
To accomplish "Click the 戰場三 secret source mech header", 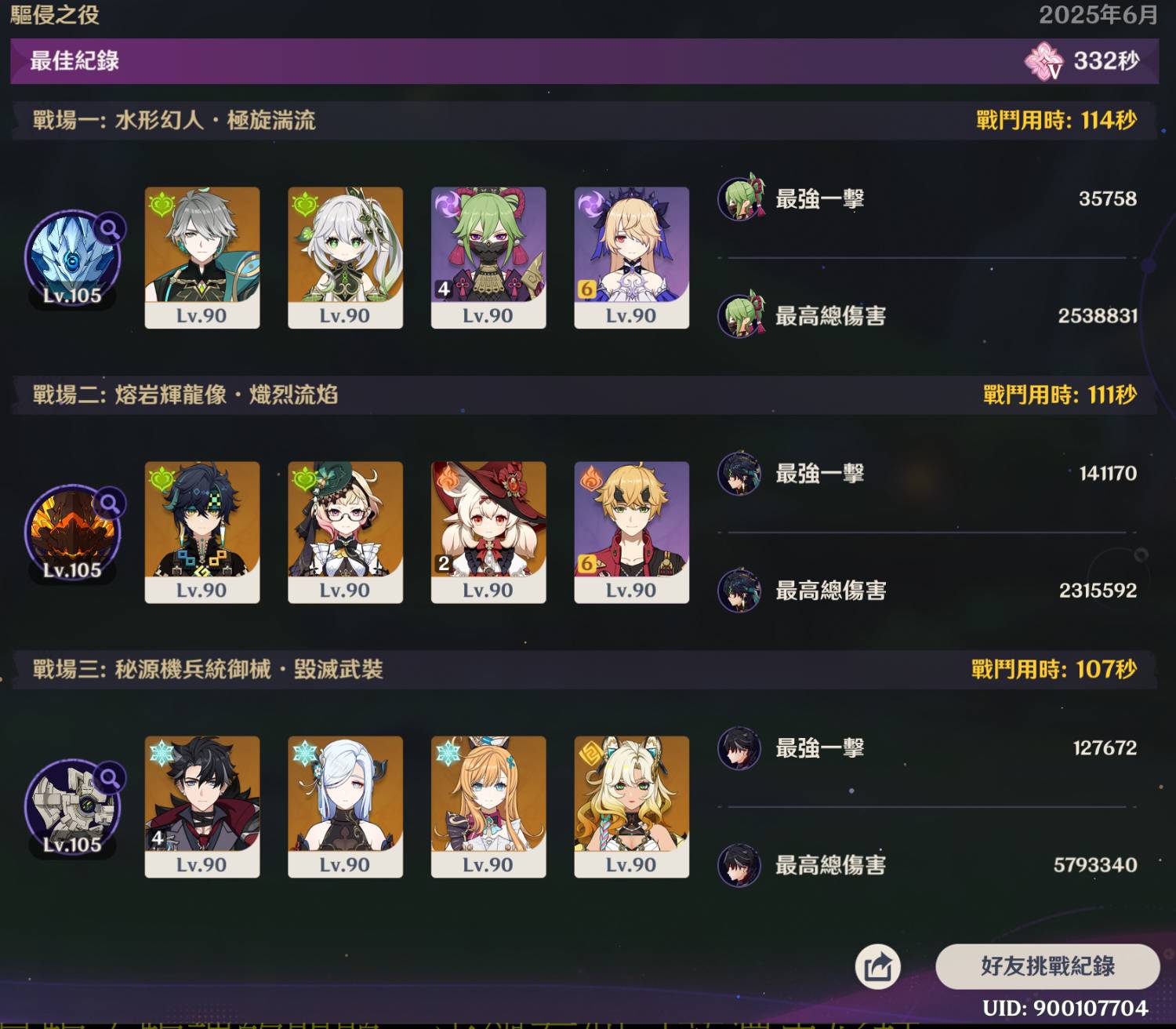I will click(x=584, y=669).
